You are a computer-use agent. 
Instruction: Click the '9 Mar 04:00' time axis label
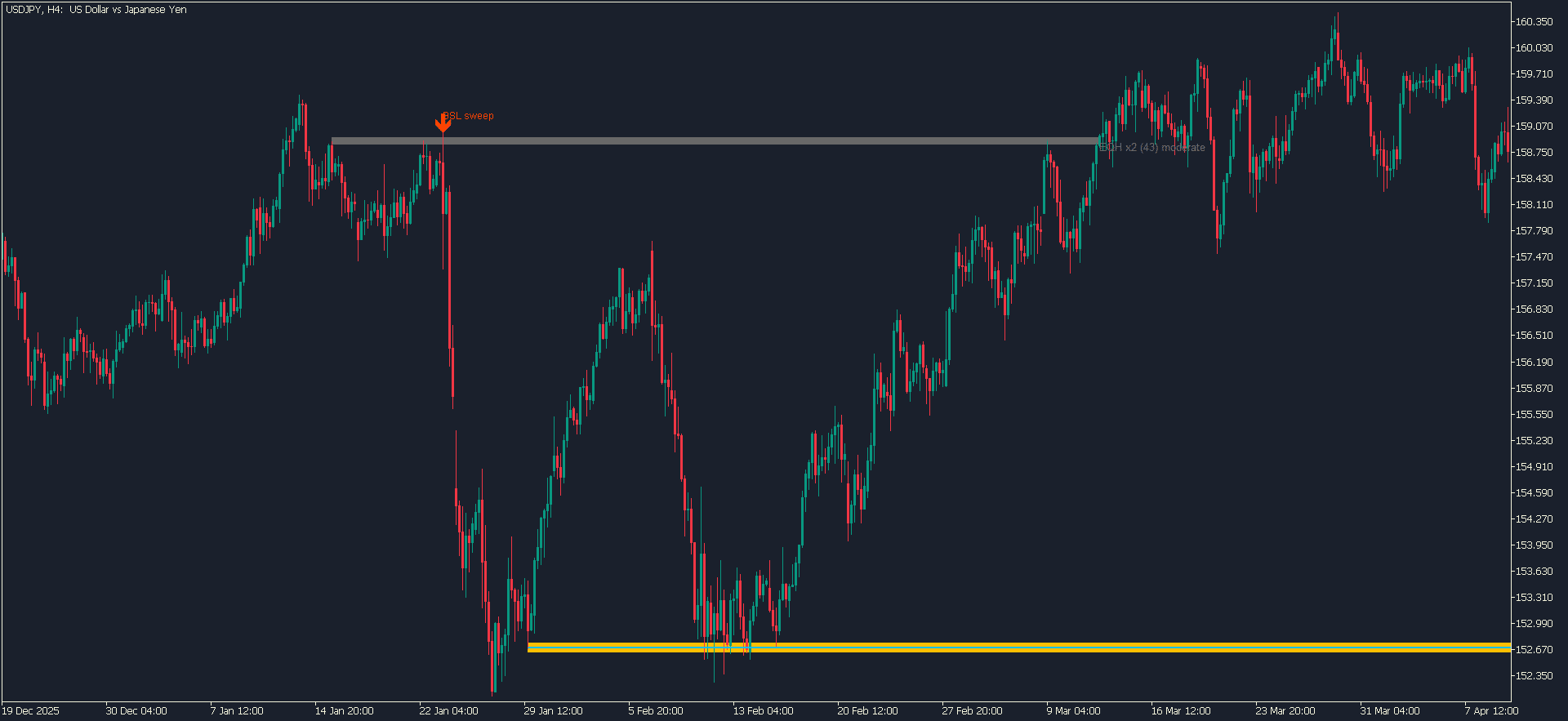[1073, 711]
